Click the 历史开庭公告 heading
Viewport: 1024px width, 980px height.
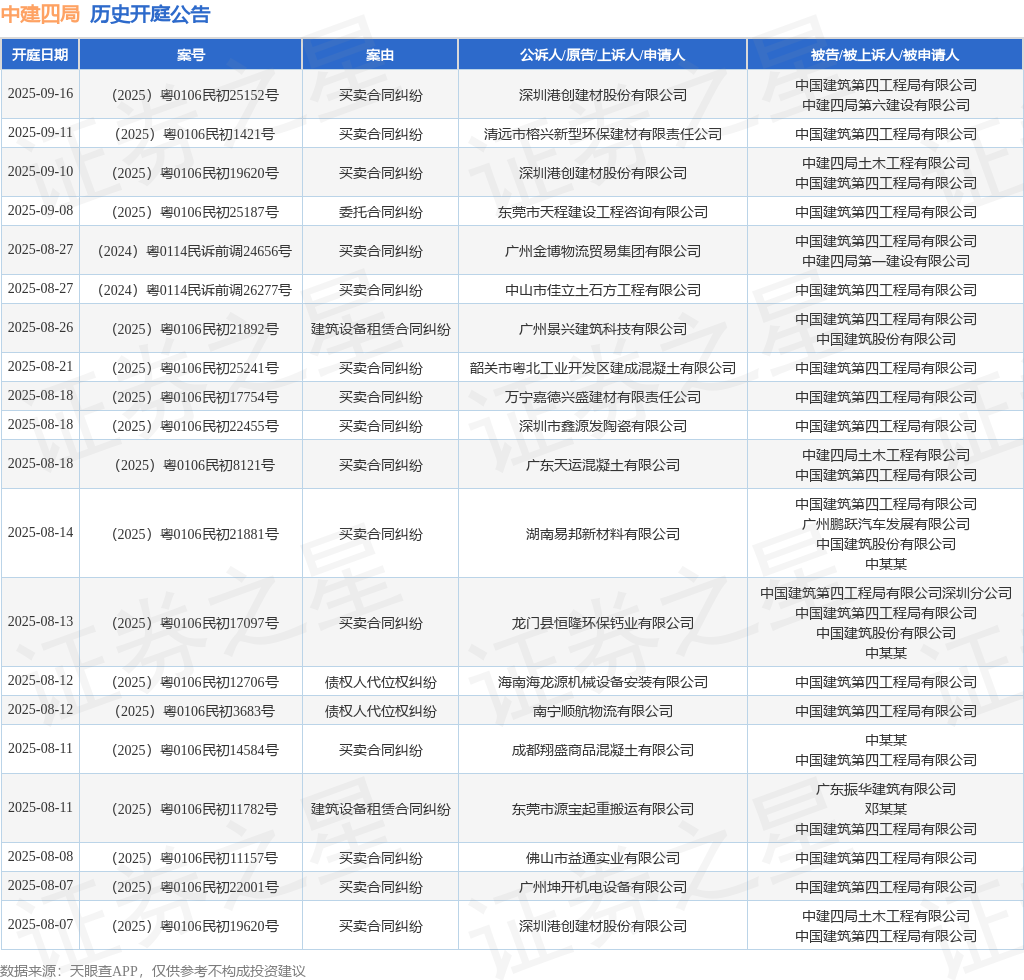point(150,14)
